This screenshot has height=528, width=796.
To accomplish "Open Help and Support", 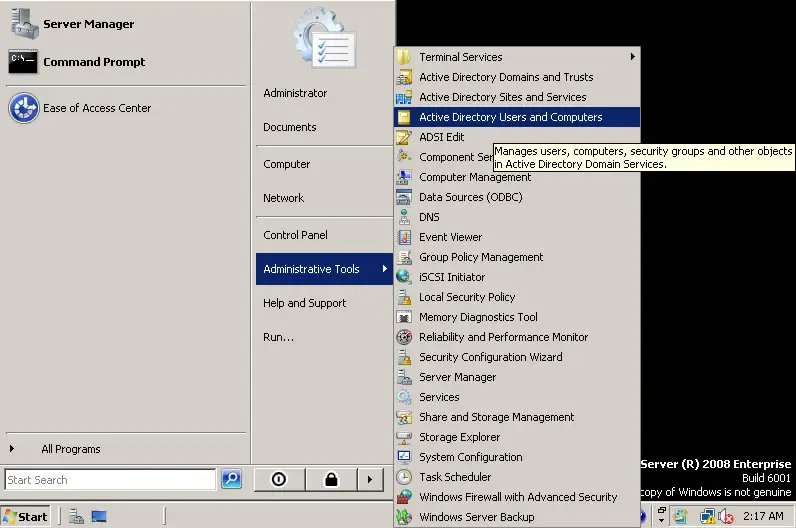I will click(x=304, y=303).
